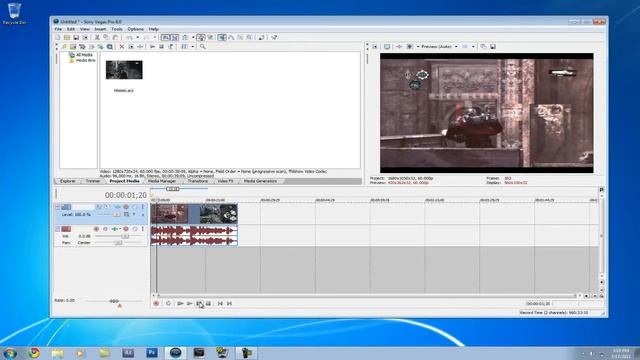Click Go to Start in transport bar
Screen dimensions: 640x360
[x=220, y=303]
